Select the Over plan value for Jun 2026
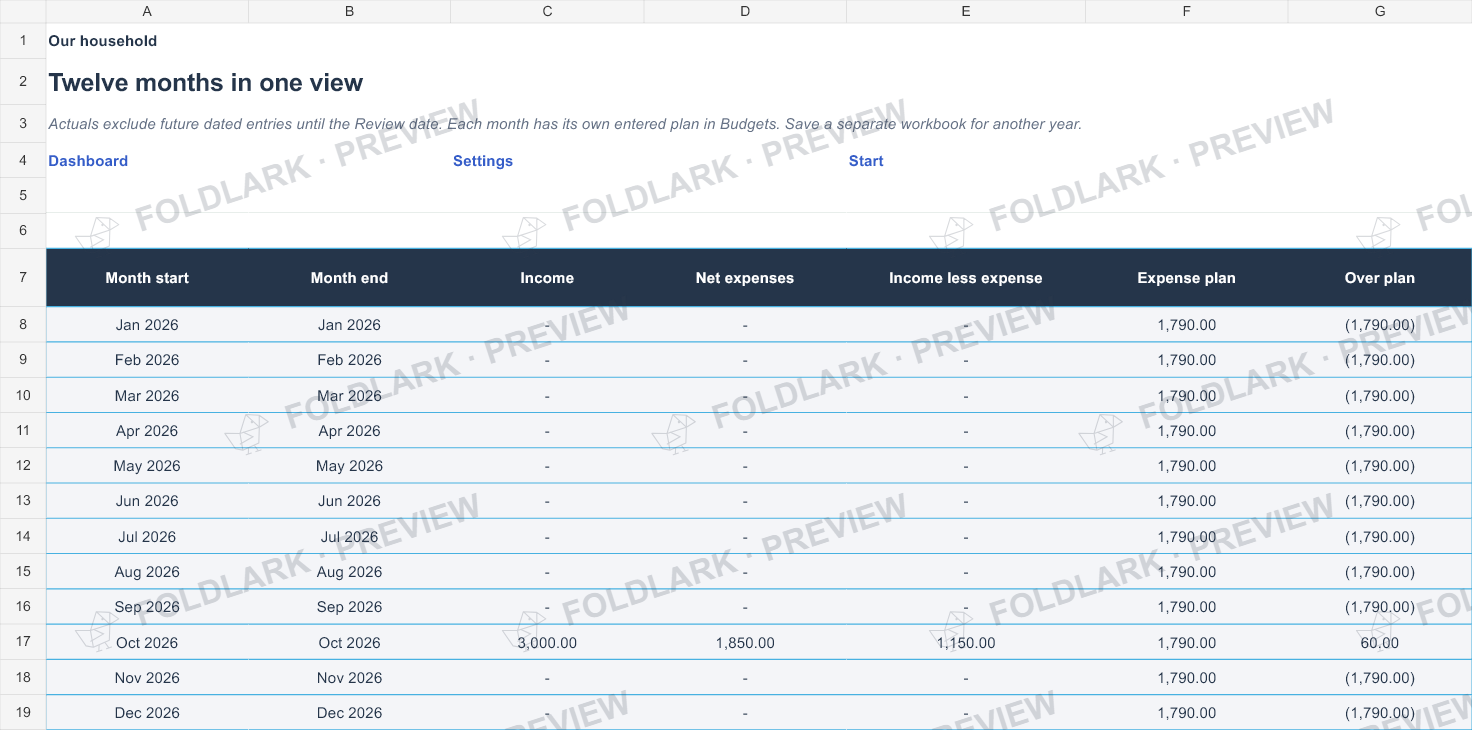The image size is (1472, 730). point(1380,501)
